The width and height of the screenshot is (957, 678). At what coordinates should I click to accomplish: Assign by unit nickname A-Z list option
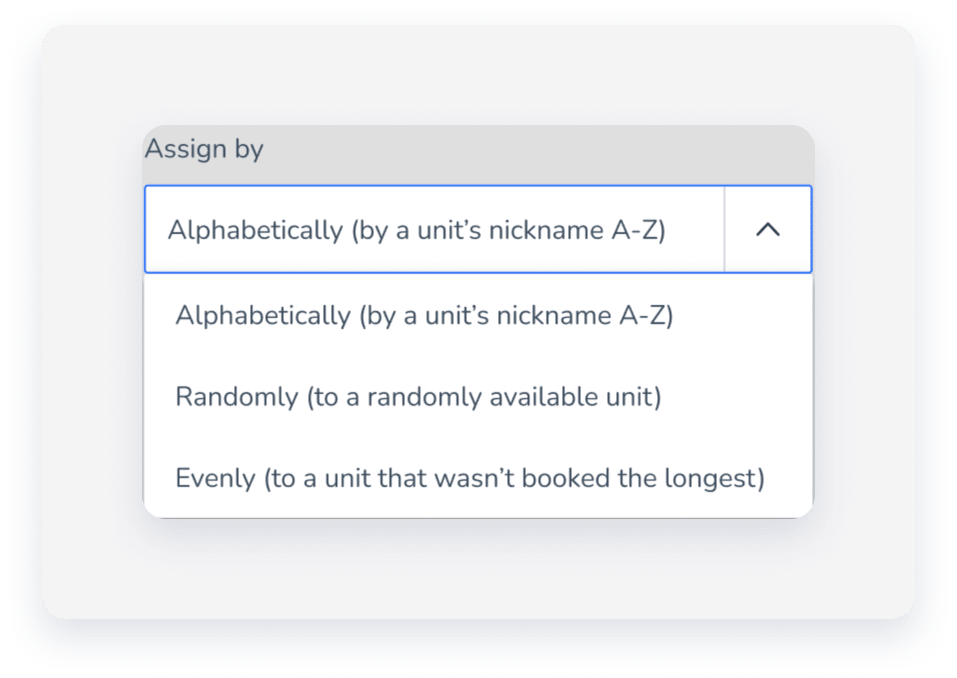click(x=424, y=316)
